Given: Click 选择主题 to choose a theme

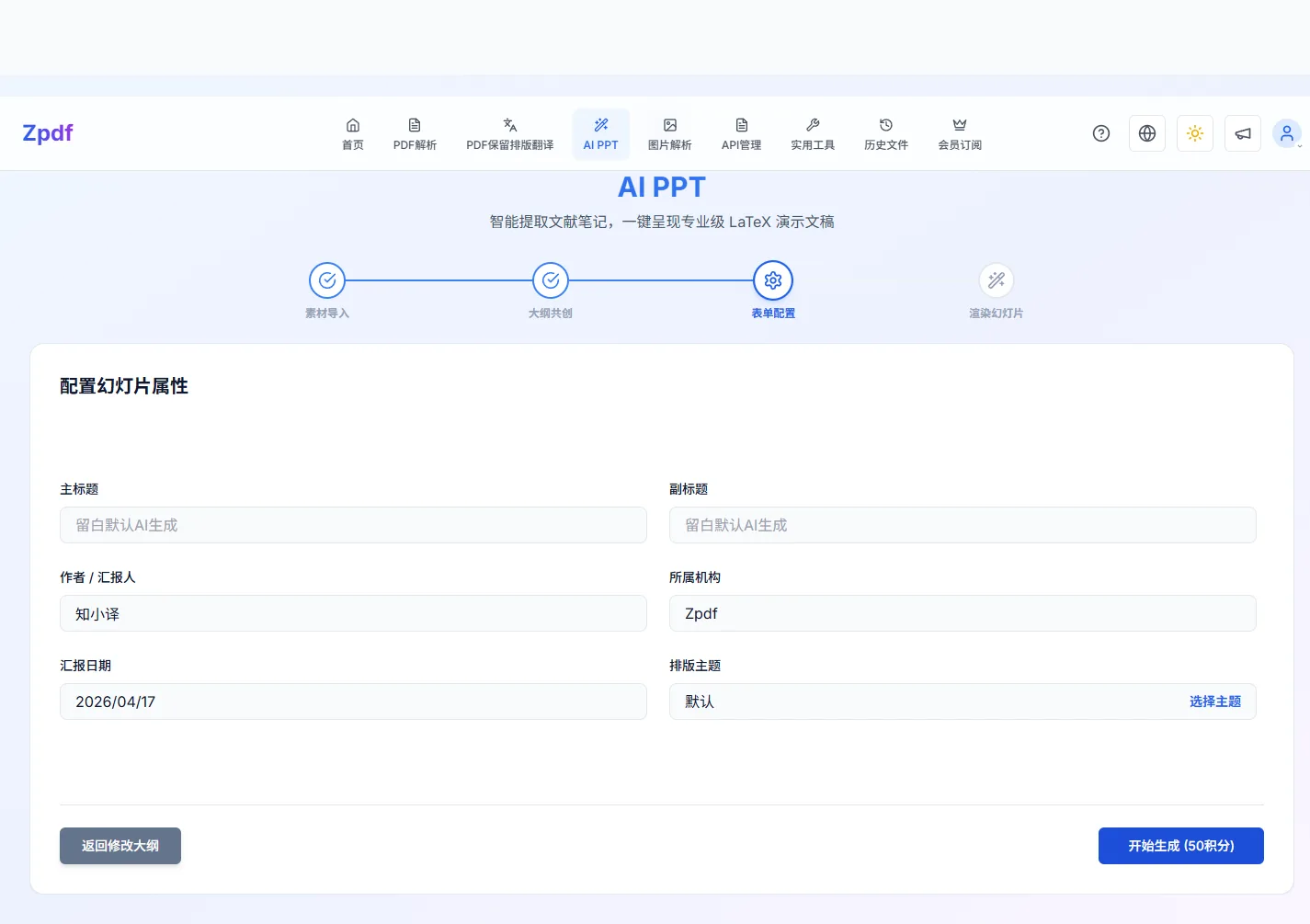Looking at the screenshot, I should pyautogui.click(x=1214, y=702).
